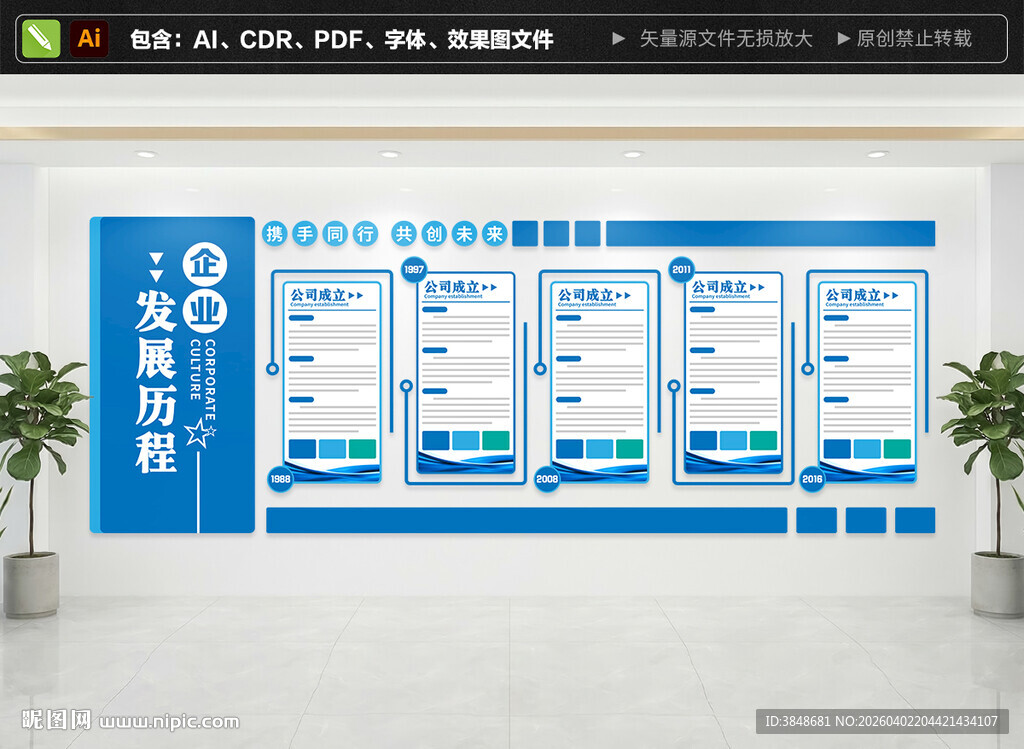This screenshot has width=1024, height=749.
Task: Click the 'CORPORATE CULTURE' vertical text
Action: 202,379
